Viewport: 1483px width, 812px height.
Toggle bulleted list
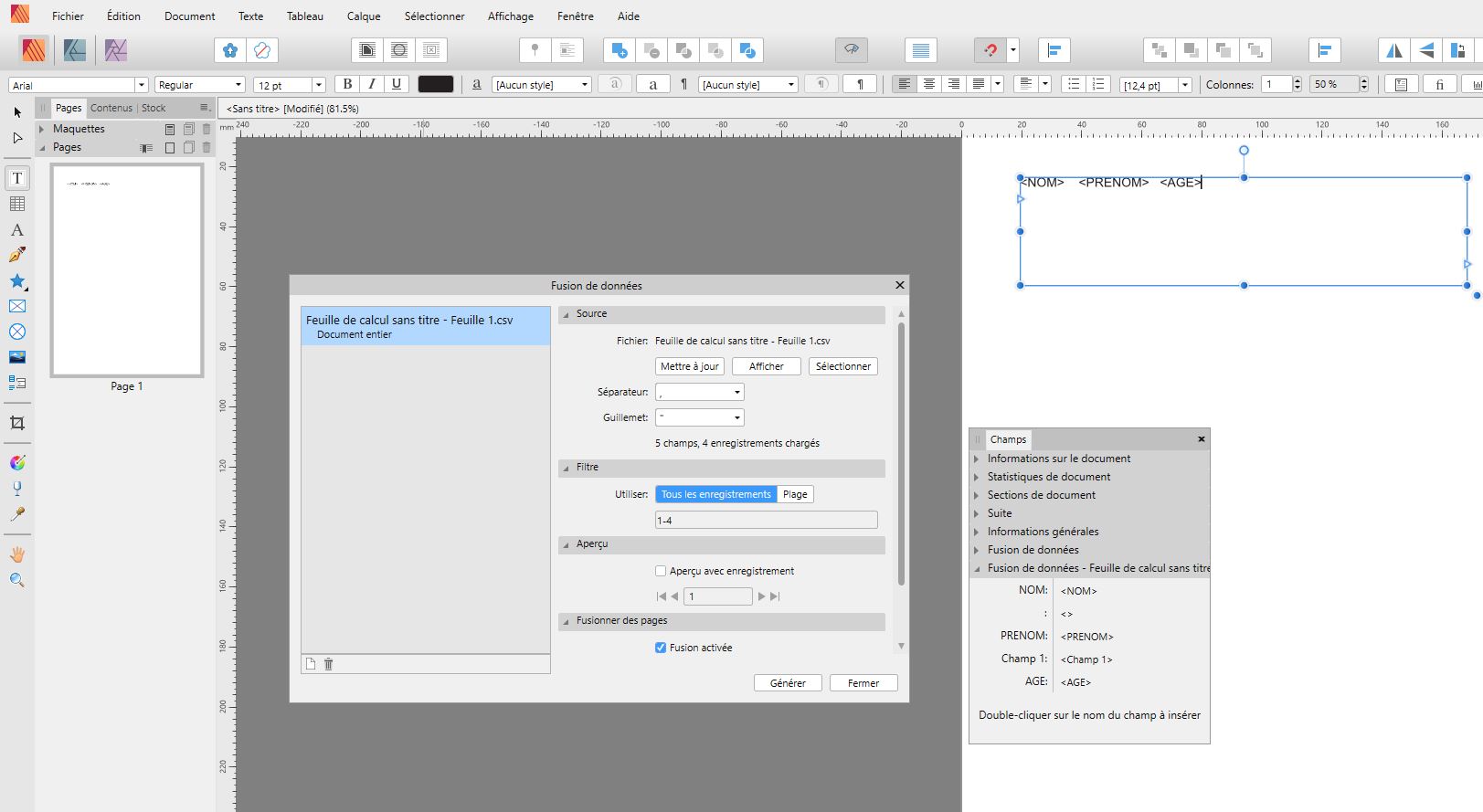point(1075,84)
